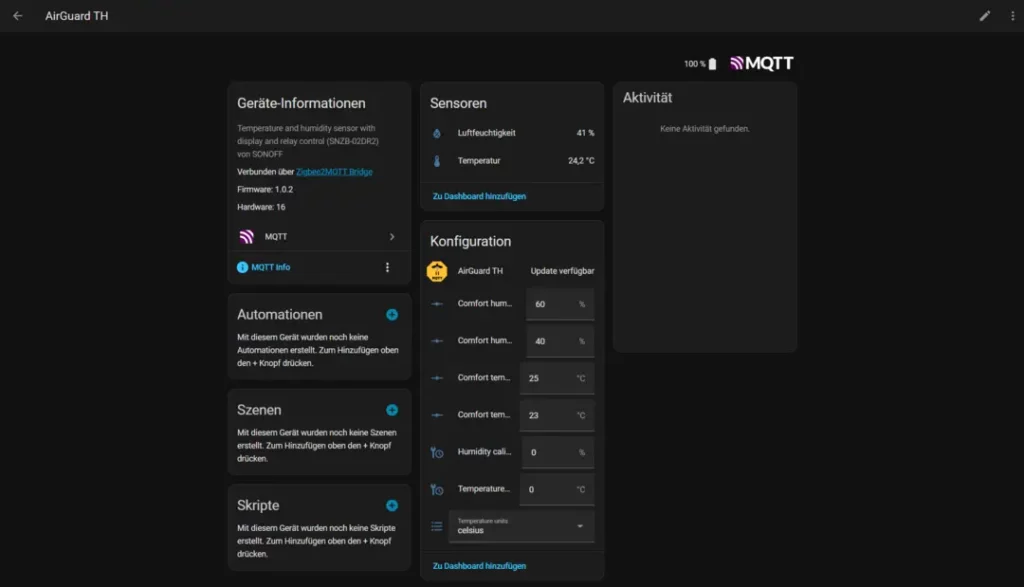Screen dimensions: 1024x587
Task: Click the Comfort humidity slider icon
Action: [x=437, y=303]
